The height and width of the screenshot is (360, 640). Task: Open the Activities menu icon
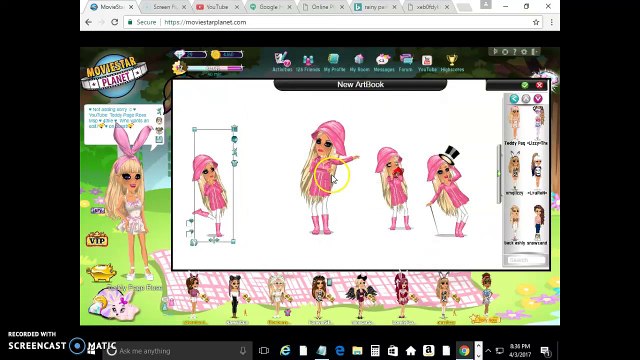[282, 62]
